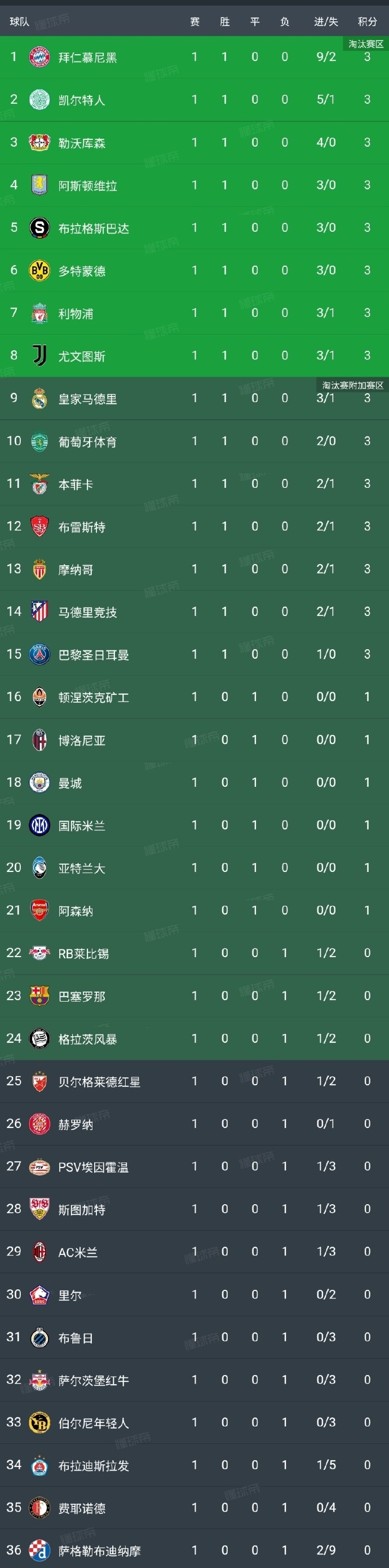Image resolution: width=389 pixels, height=1568 pixels.
Task: Click the Real Madrid crest
Action: pyautogui.click(x=39, y=398)
